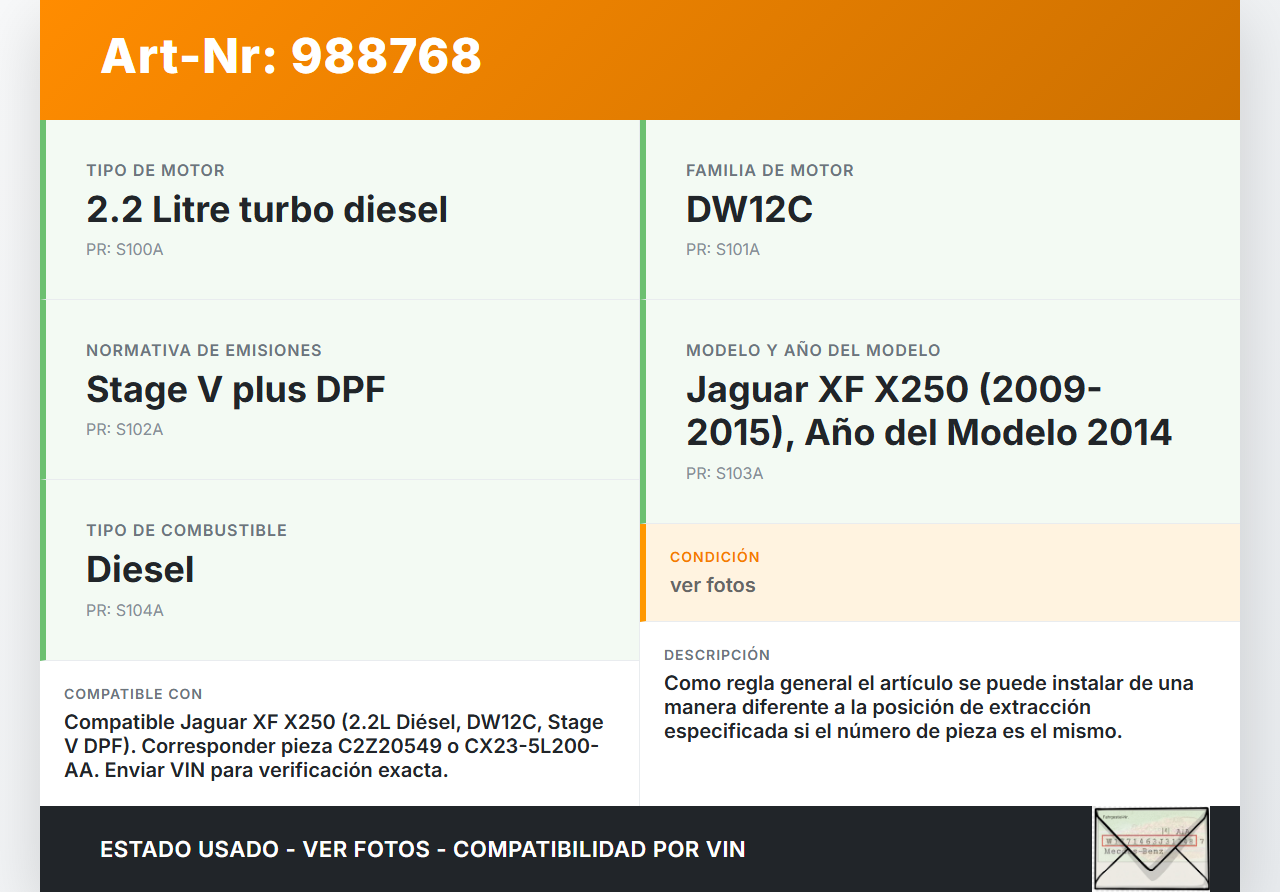The image size is (1280, 892).
Task: Click the 'ver fotos' condition text
Action: click(713, 586)
